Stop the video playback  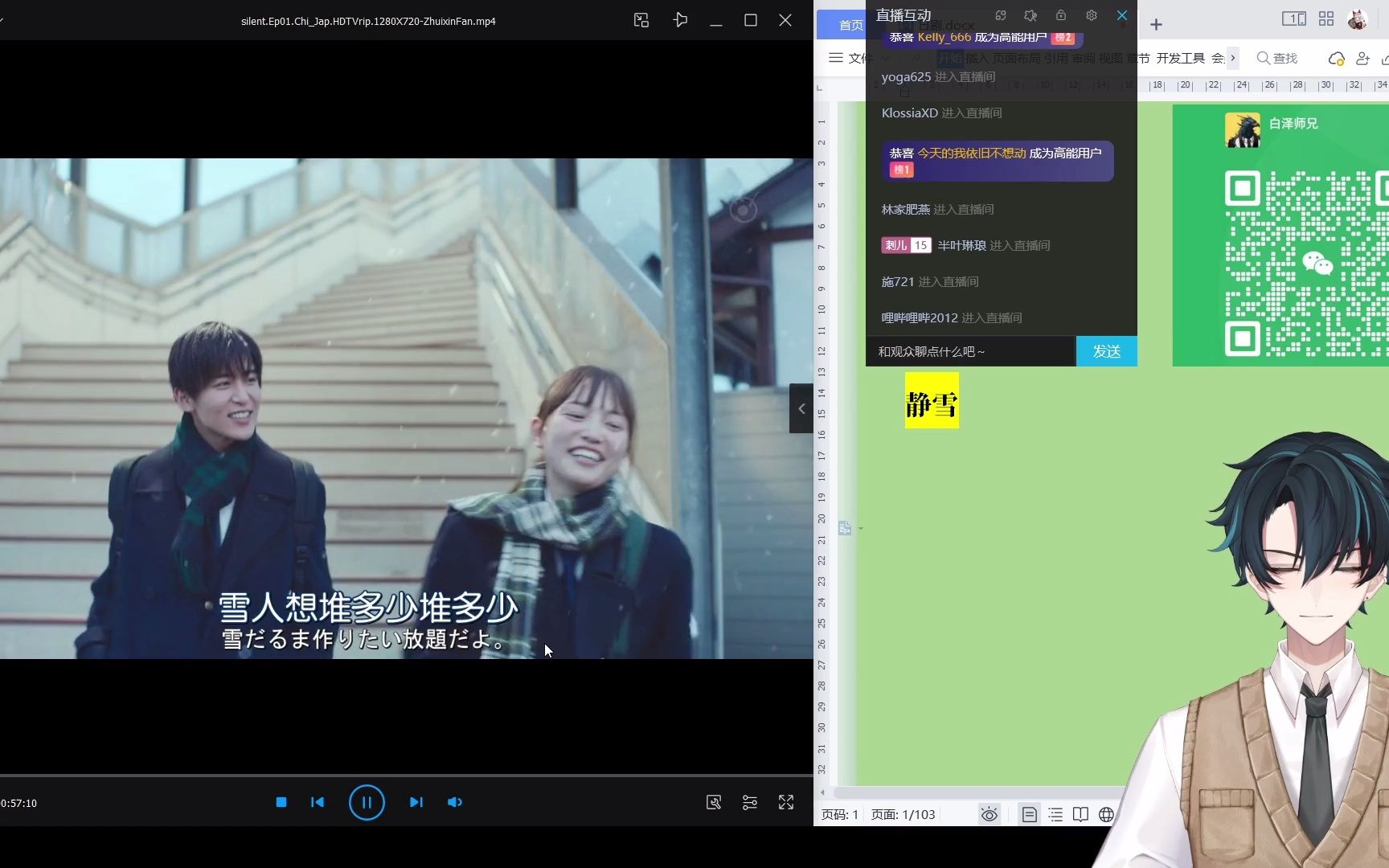click(281, 802)
